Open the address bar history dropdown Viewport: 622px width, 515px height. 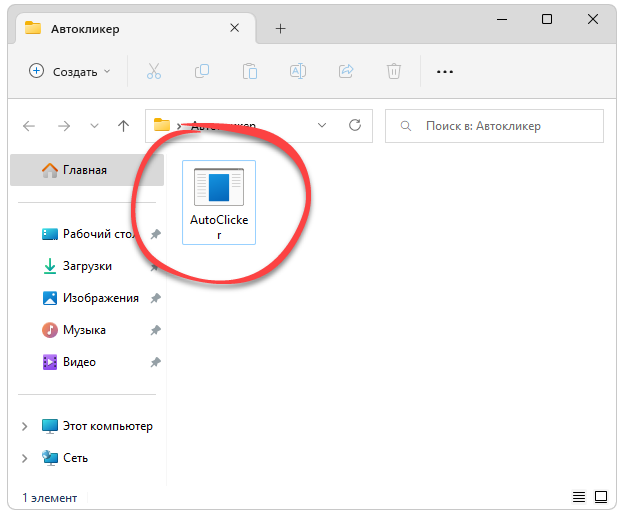[x=322, y=126]
